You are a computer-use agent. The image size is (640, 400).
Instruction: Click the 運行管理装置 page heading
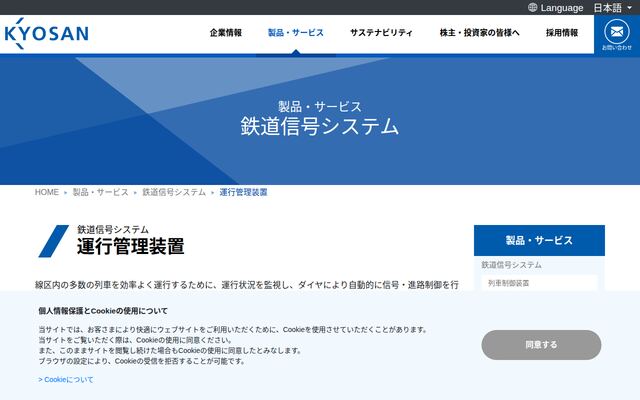[x=131, y=247]
